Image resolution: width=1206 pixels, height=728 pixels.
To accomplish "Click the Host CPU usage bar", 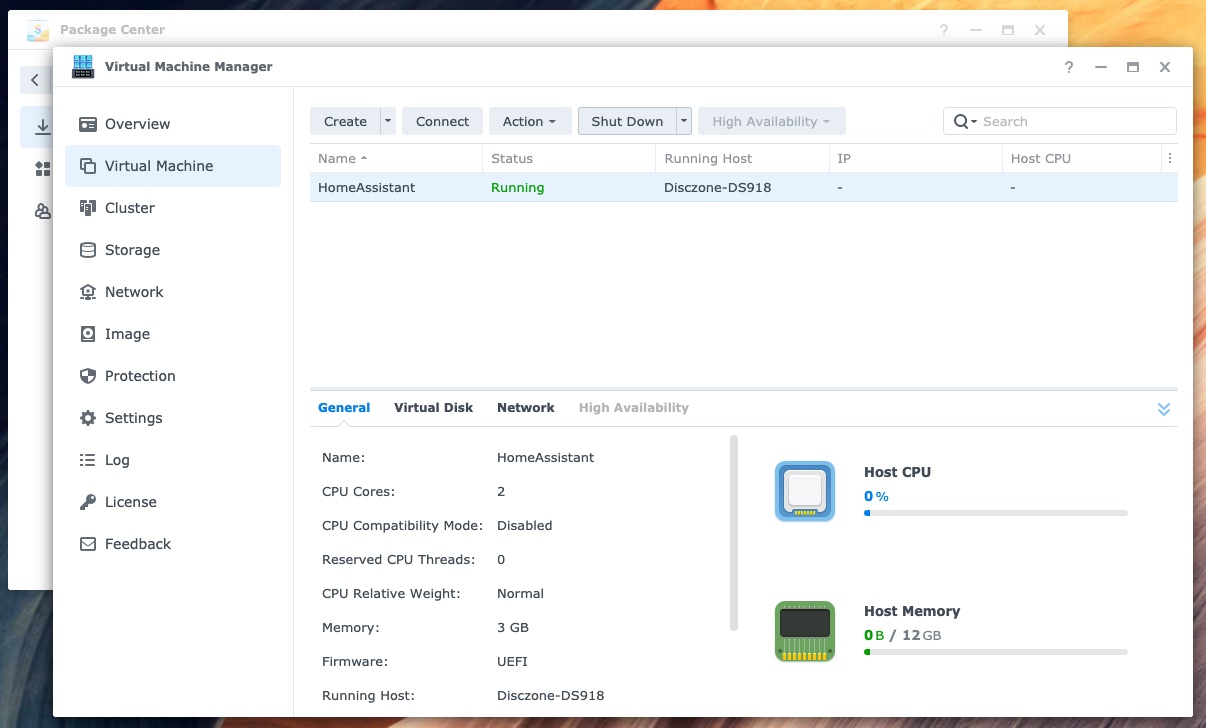I will [x=996, y=513].
